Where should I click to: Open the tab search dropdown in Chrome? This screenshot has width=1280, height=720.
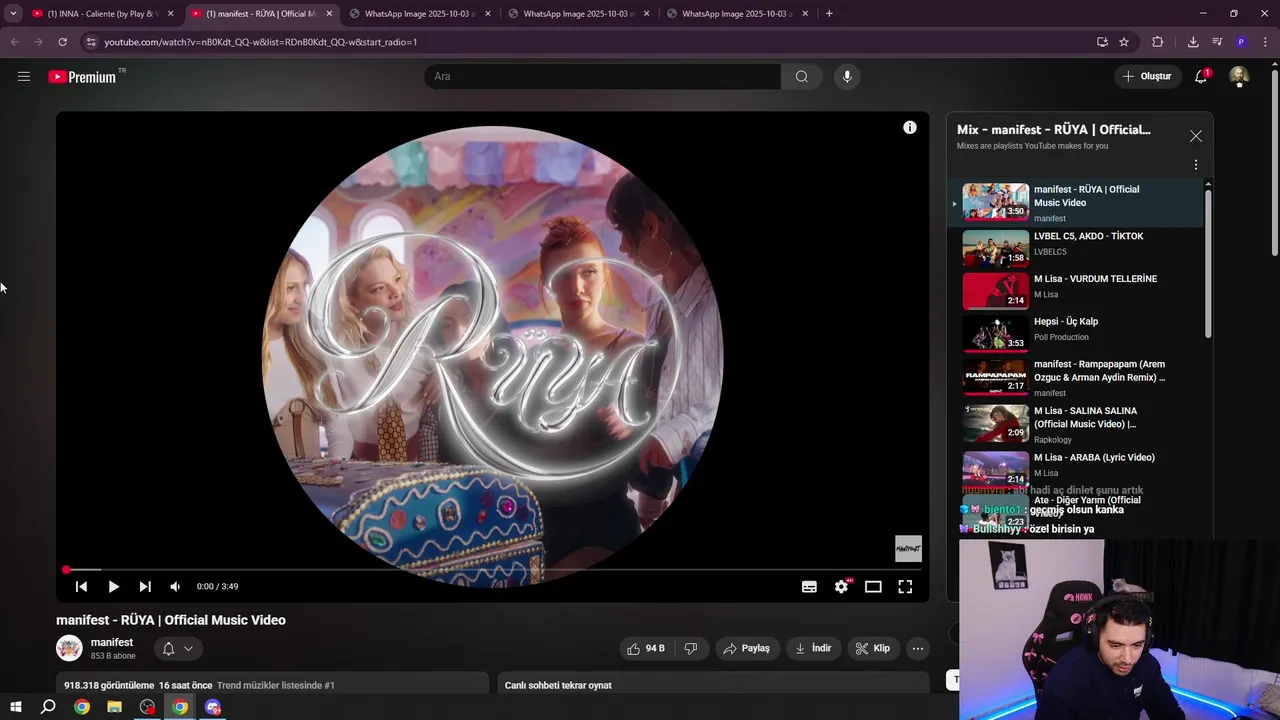point(12,14)
